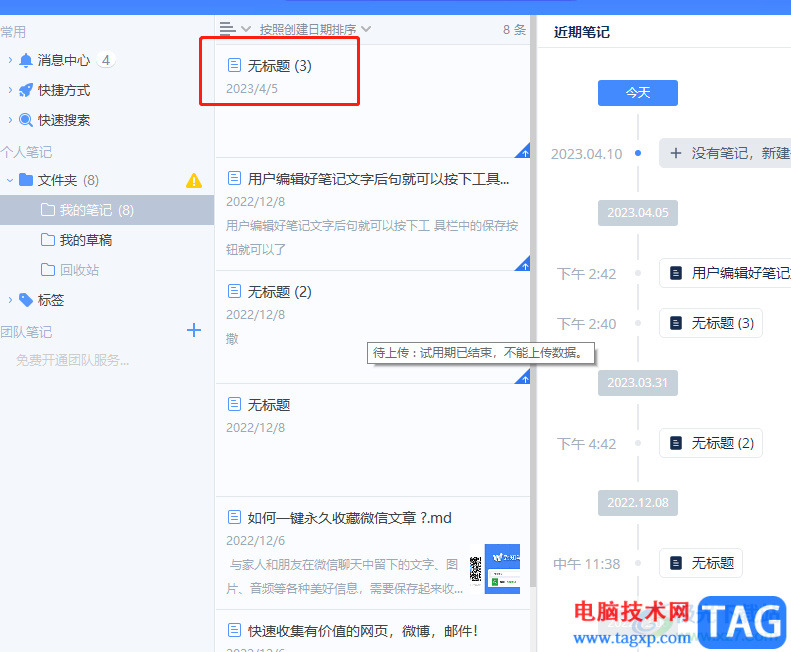The image size is (791, 652).
Task: Open note 用户编辑好笔记文字后句就可以按下工具 in list
Action: pos(373,214)
